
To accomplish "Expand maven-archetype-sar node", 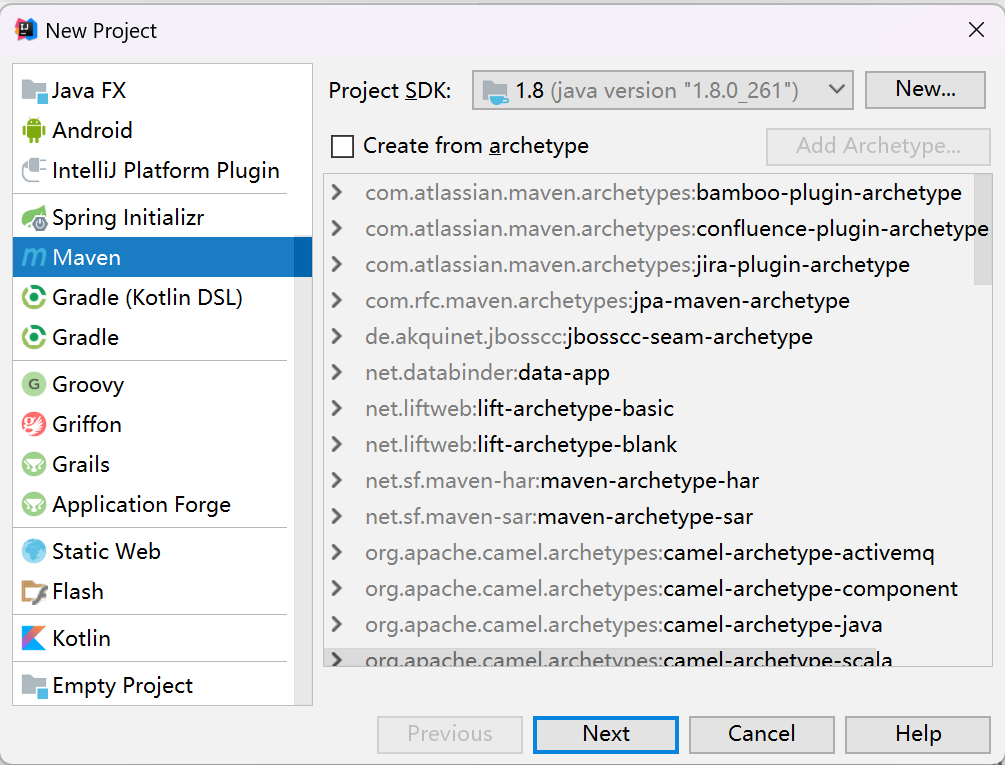I will click(x=336, y=516).
